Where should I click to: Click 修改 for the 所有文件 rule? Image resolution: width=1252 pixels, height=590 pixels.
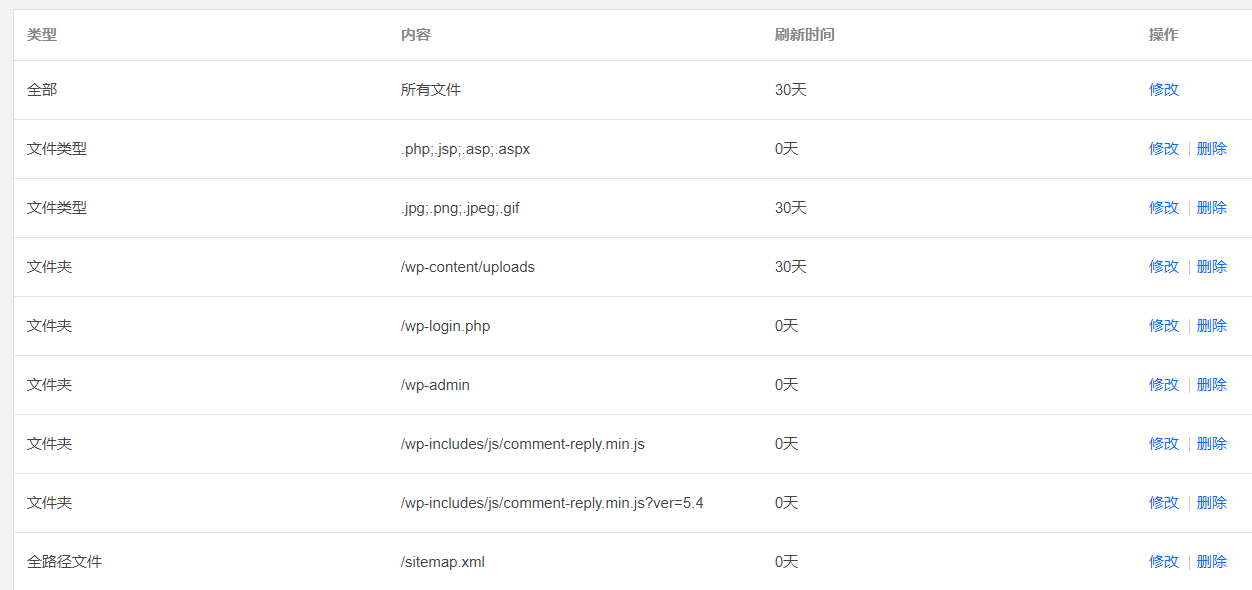click(1164, 90)
